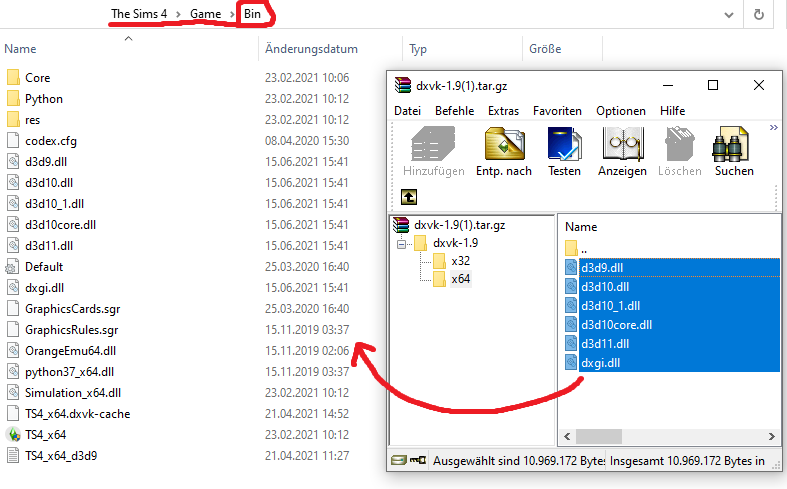Sort WinRAR file list by Name header
The image size is (787, 489).
(x=581, y=227)
